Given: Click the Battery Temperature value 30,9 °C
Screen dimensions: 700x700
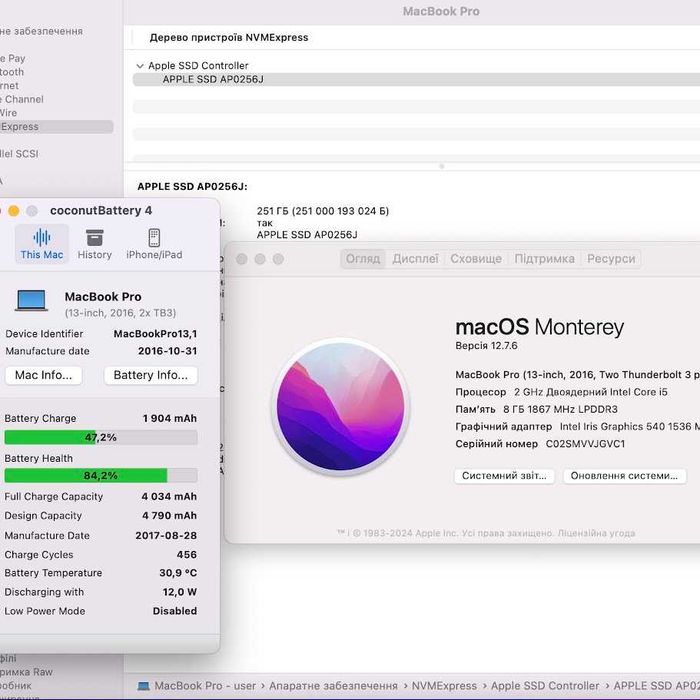Looking at the screenshot, I should 178,573.
